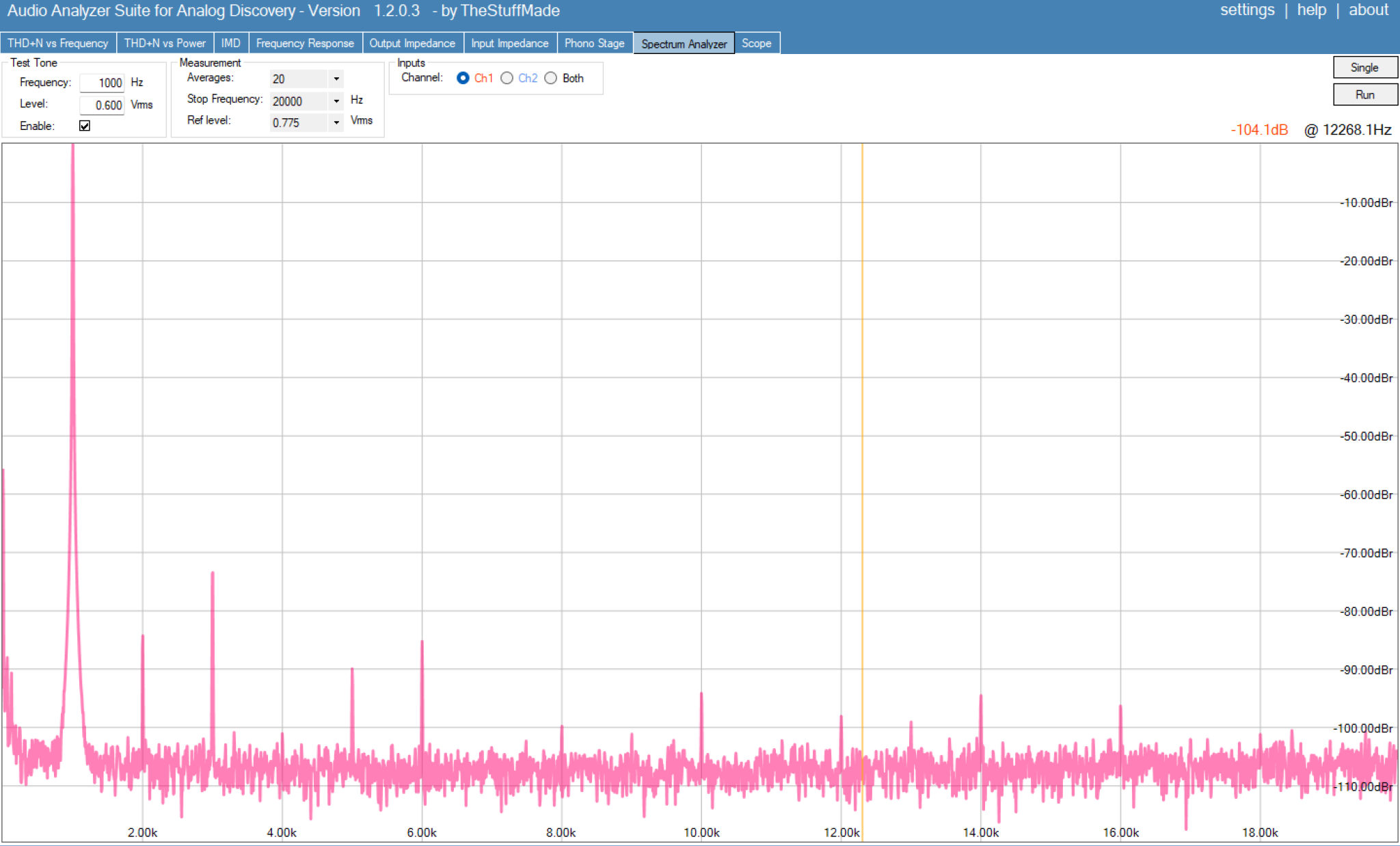Toggle the Test Tone Enable checkbox
This screenshot has width=1400, height=846.
tap(85, 126)
